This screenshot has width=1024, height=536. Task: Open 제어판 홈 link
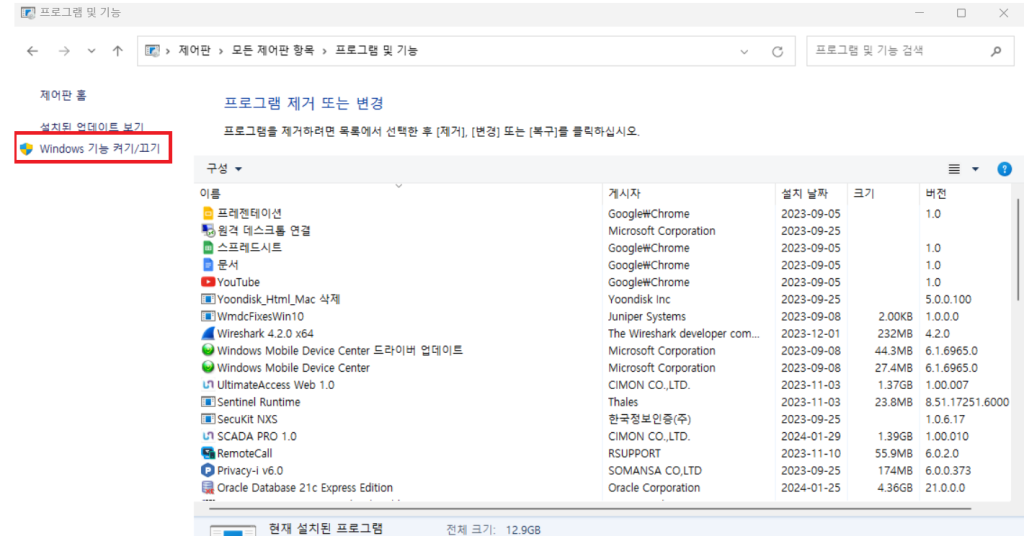pyautogui.click(x=63, y=95)
